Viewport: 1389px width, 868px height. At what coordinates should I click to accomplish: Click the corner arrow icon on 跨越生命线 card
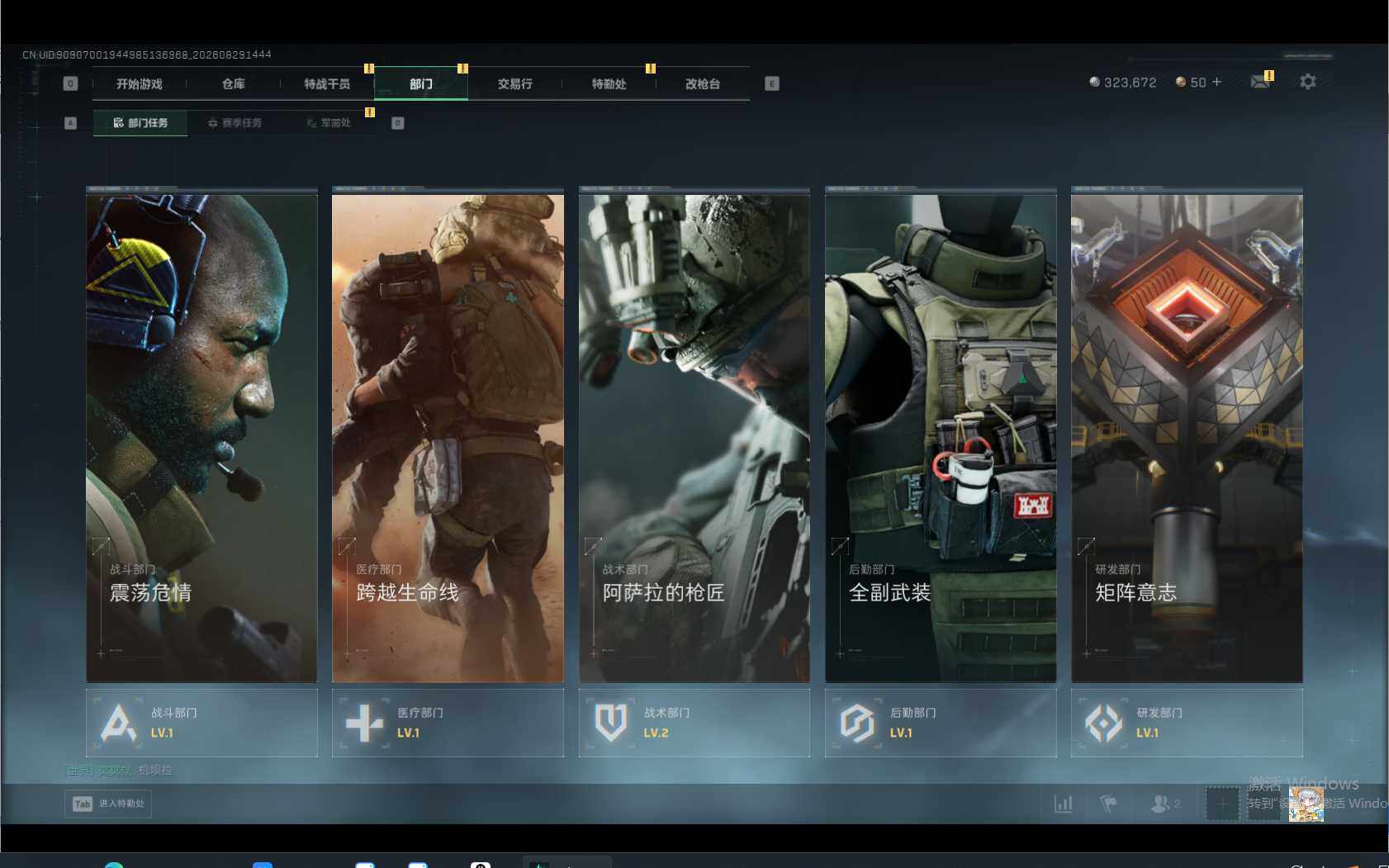coord(347,546)
